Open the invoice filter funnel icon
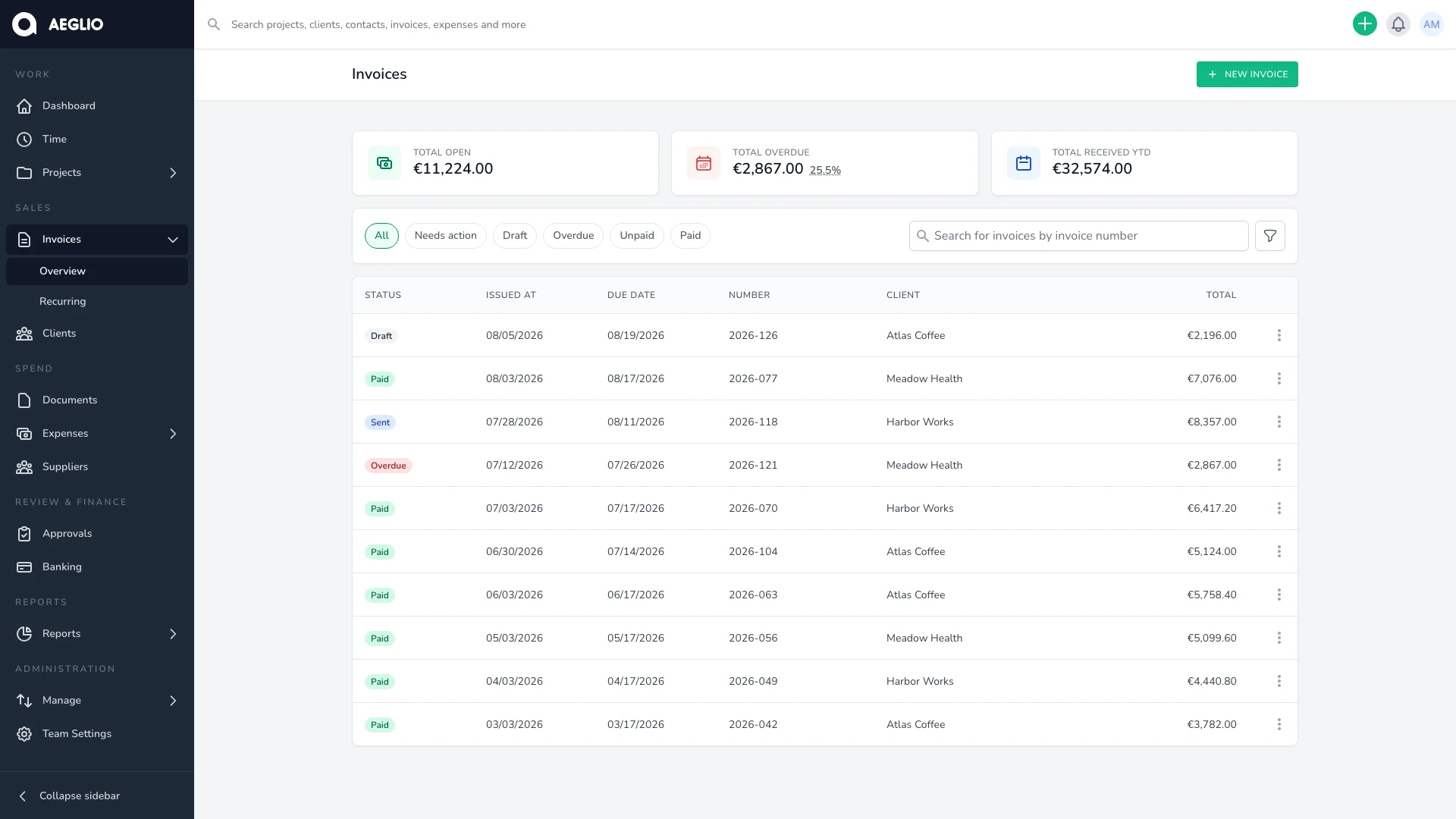Viewport: 1456px width, 819px height. point(1270,236)
